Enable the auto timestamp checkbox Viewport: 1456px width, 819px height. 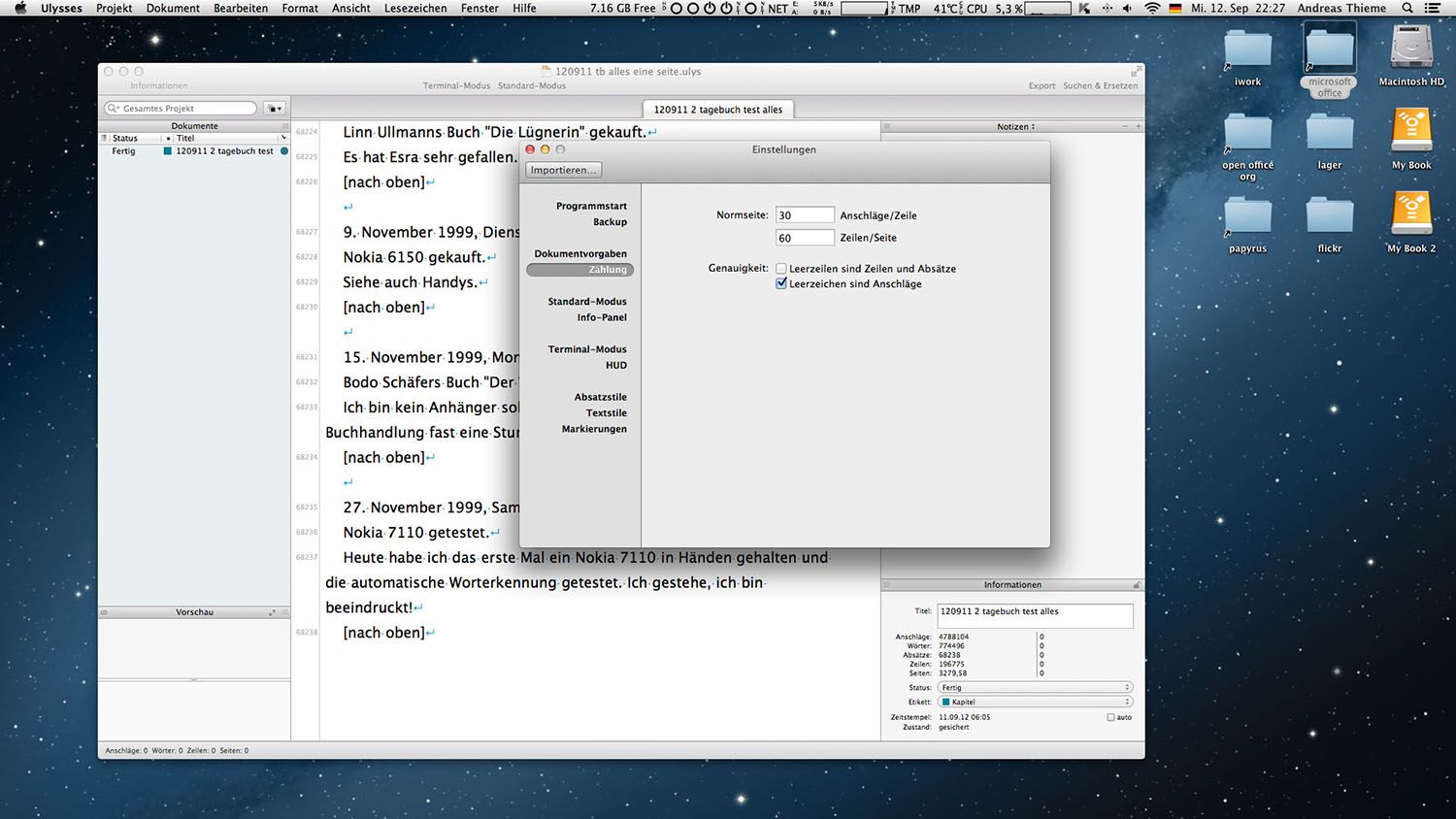click(x=1110, y=718)
